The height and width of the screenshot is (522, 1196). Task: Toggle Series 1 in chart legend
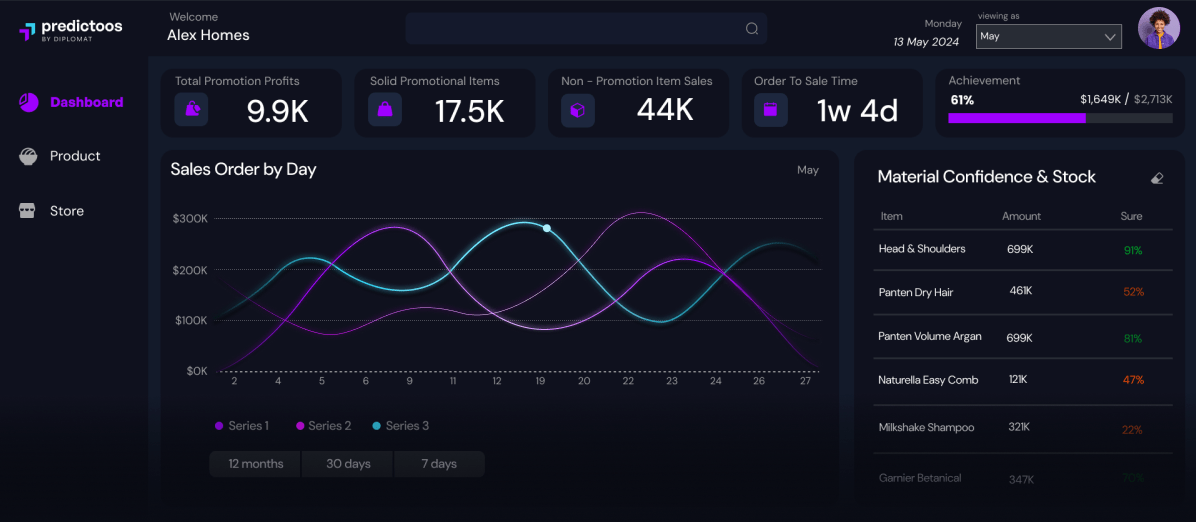pyautogui.click(x=242, y=426)
